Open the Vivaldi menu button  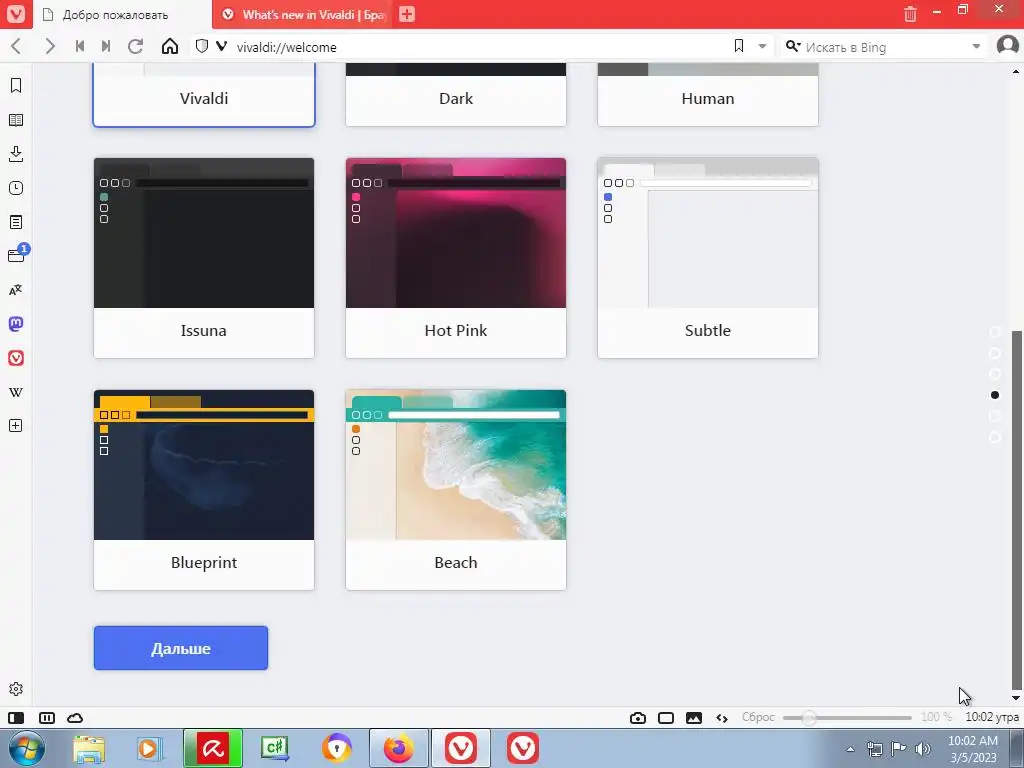click(16, 14)
